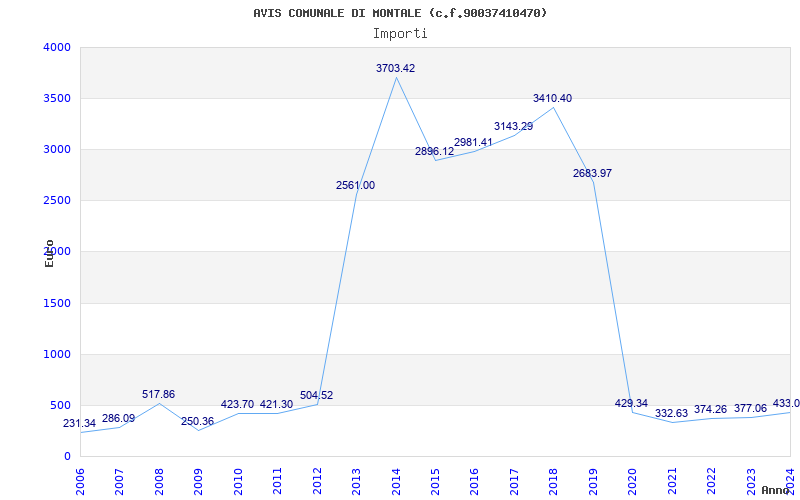The width and height of the screenshot is (800, 500).
Task: Click the 1500 y-axis tick label
Action: pos(57,304)
